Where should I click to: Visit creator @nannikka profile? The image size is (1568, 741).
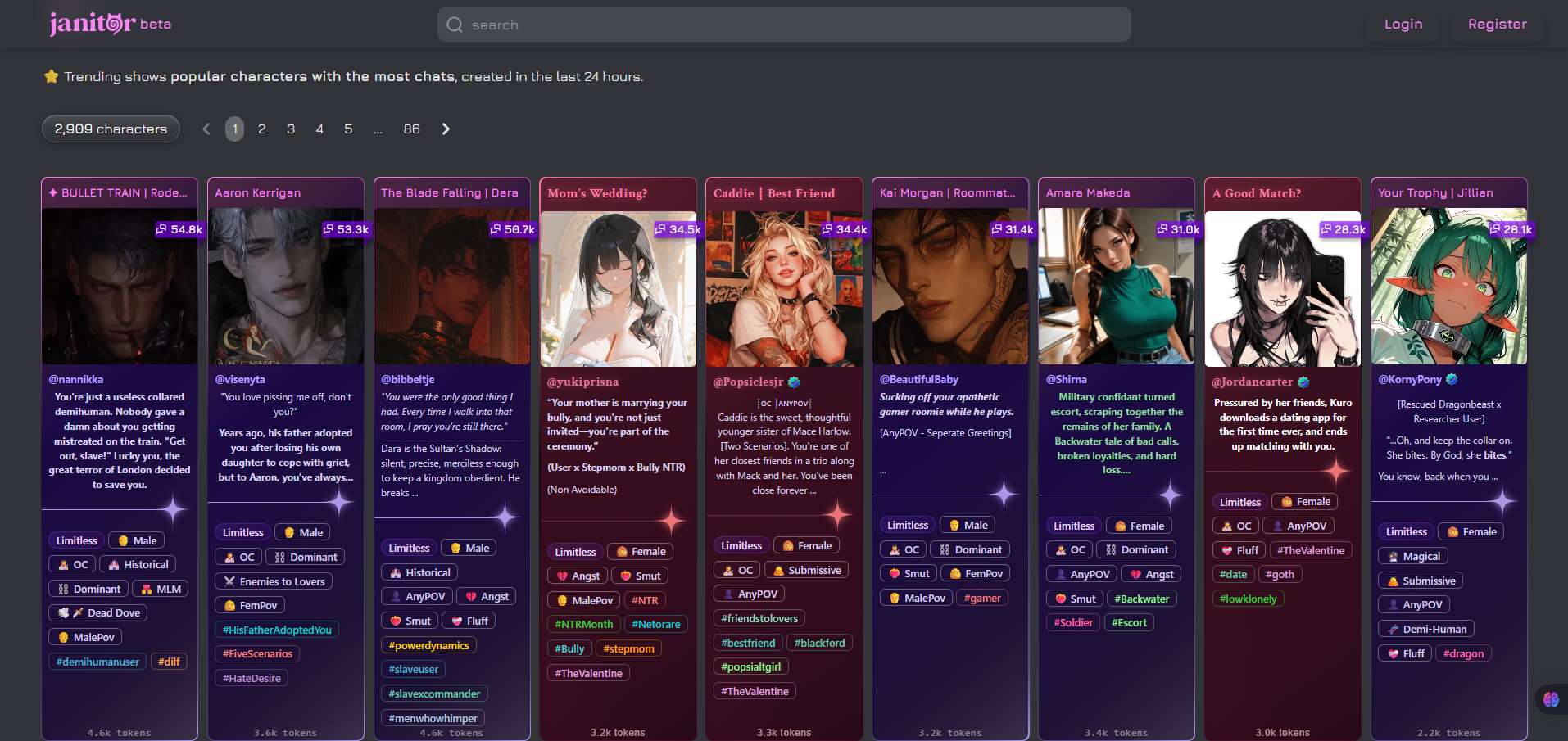click(76, 379)
